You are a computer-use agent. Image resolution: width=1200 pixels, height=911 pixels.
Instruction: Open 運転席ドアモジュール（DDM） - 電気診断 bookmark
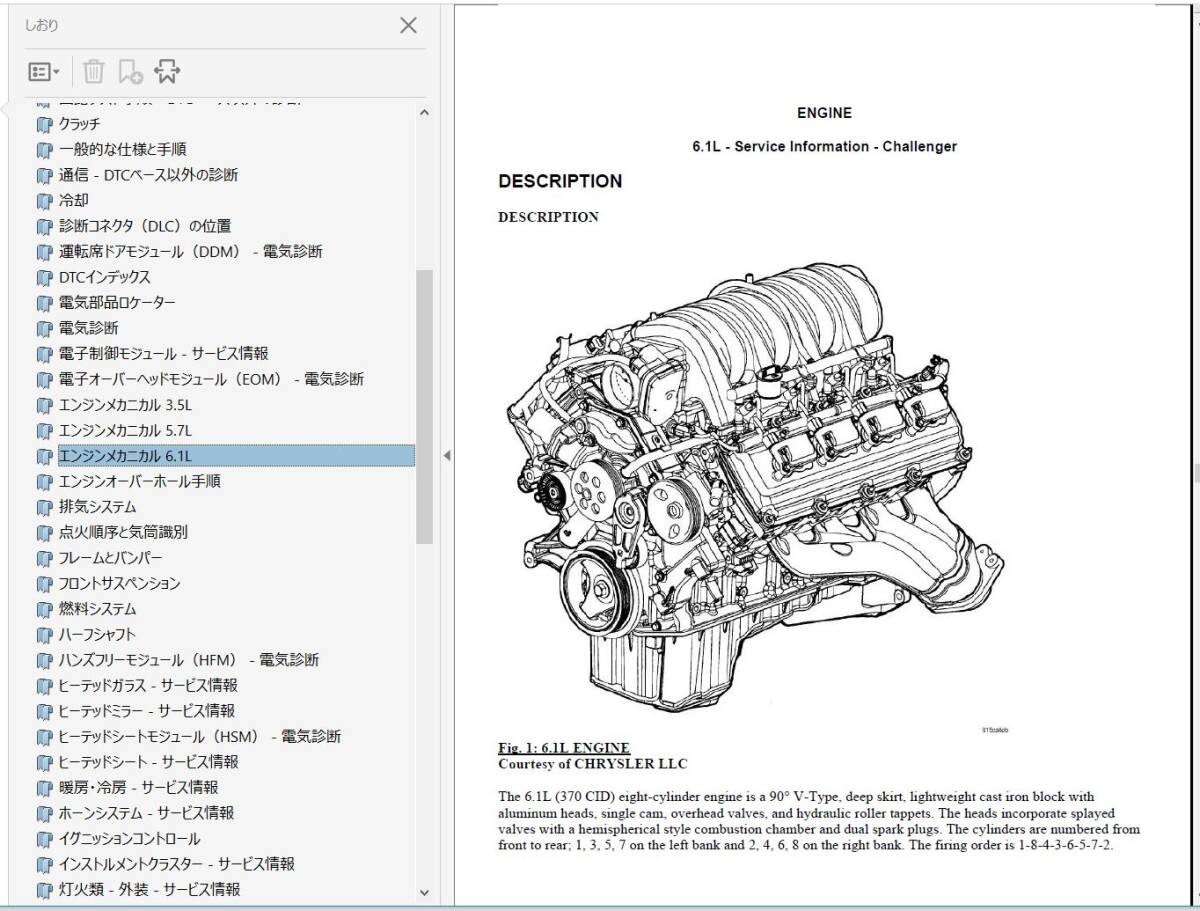pyautogui.click(x=190, y=251)
